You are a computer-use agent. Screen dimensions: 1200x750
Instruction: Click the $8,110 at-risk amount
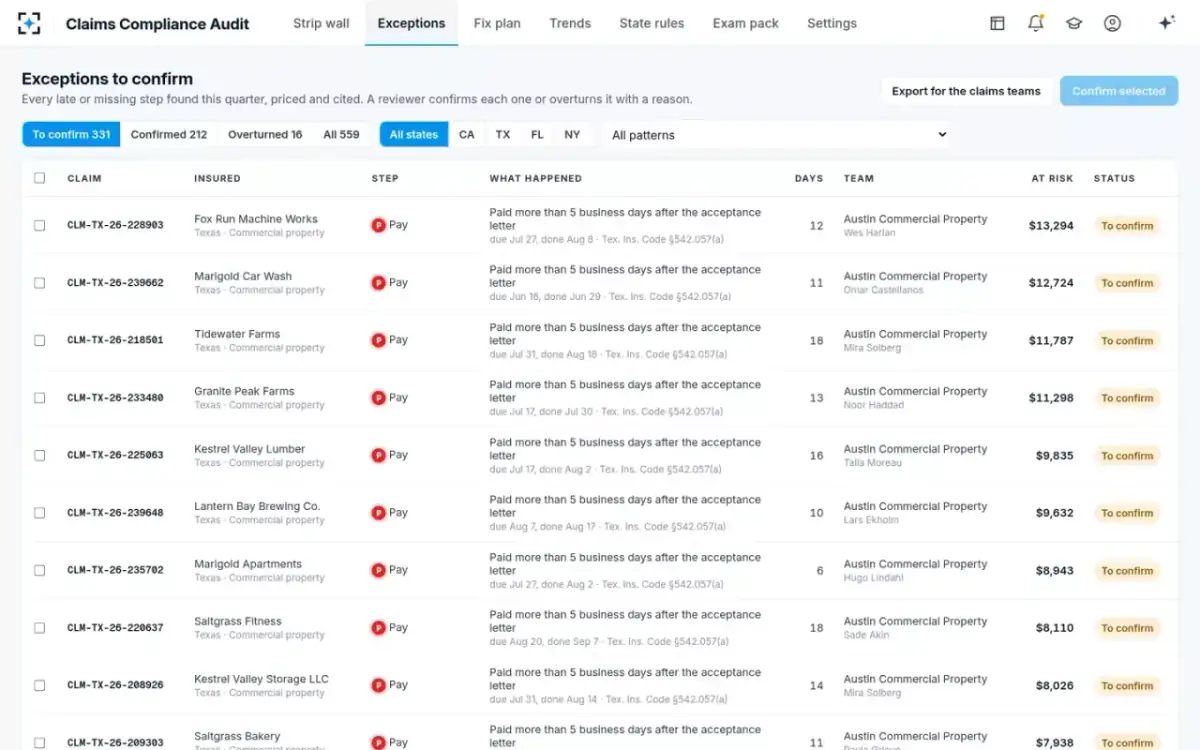1054,628
